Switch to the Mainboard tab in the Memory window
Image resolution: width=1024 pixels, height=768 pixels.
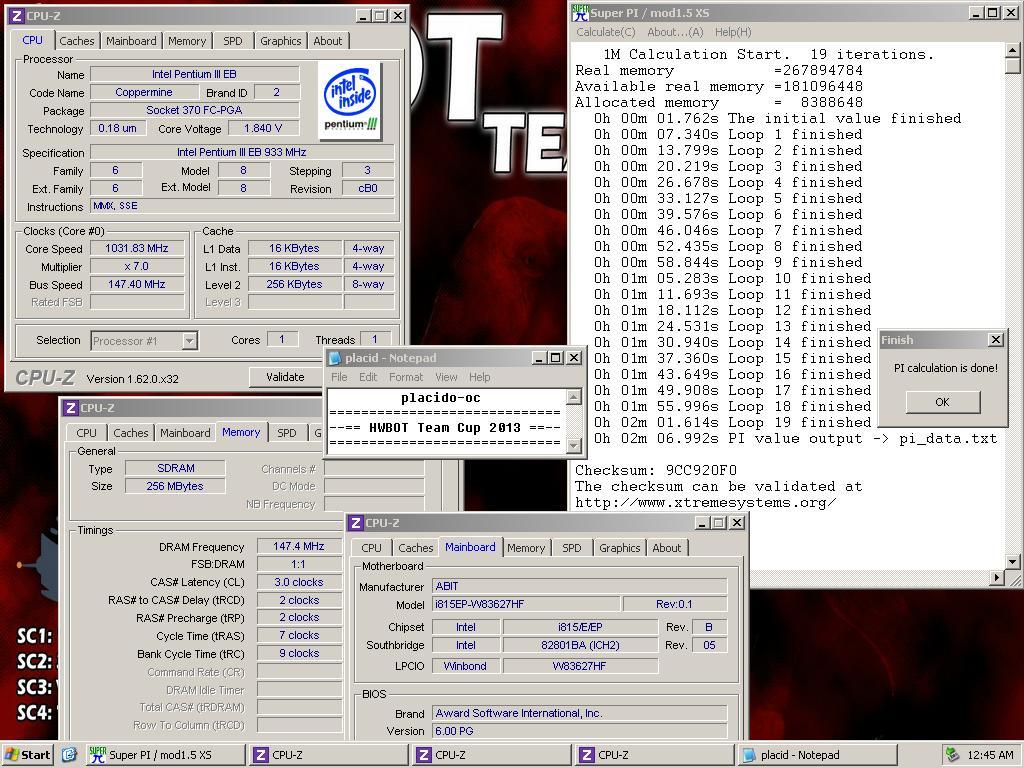pyautogui.click(x=185, y=432)
